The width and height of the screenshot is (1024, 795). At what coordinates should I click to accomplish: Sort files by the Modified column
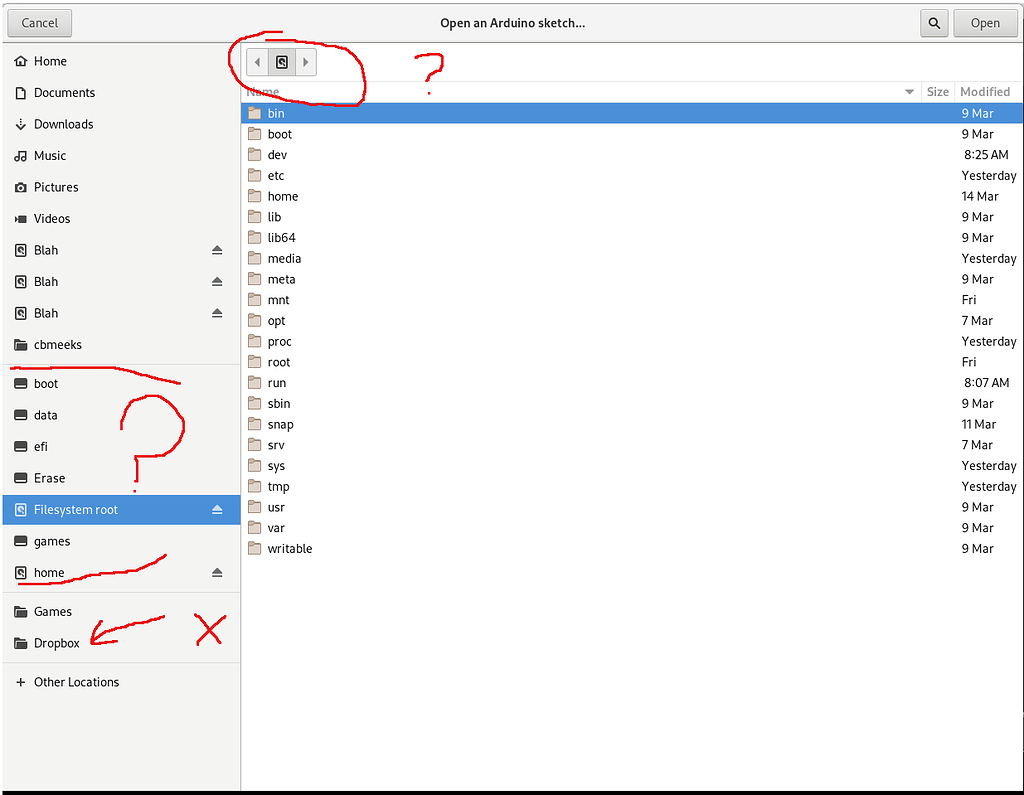coord(985,91)
